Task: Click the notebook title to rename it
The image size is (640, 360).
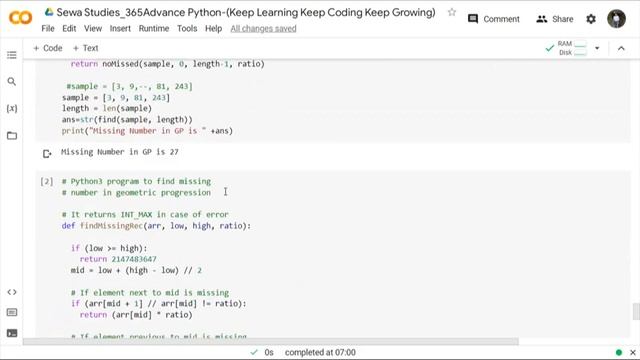Action: (x=246, y=12)
